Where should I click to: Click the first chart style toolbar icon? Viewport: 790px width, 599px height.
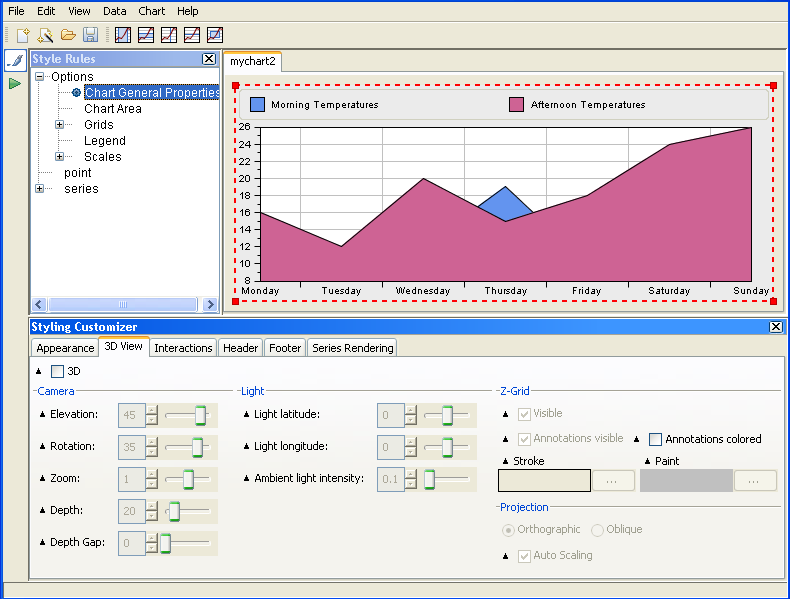click(123, 35)
